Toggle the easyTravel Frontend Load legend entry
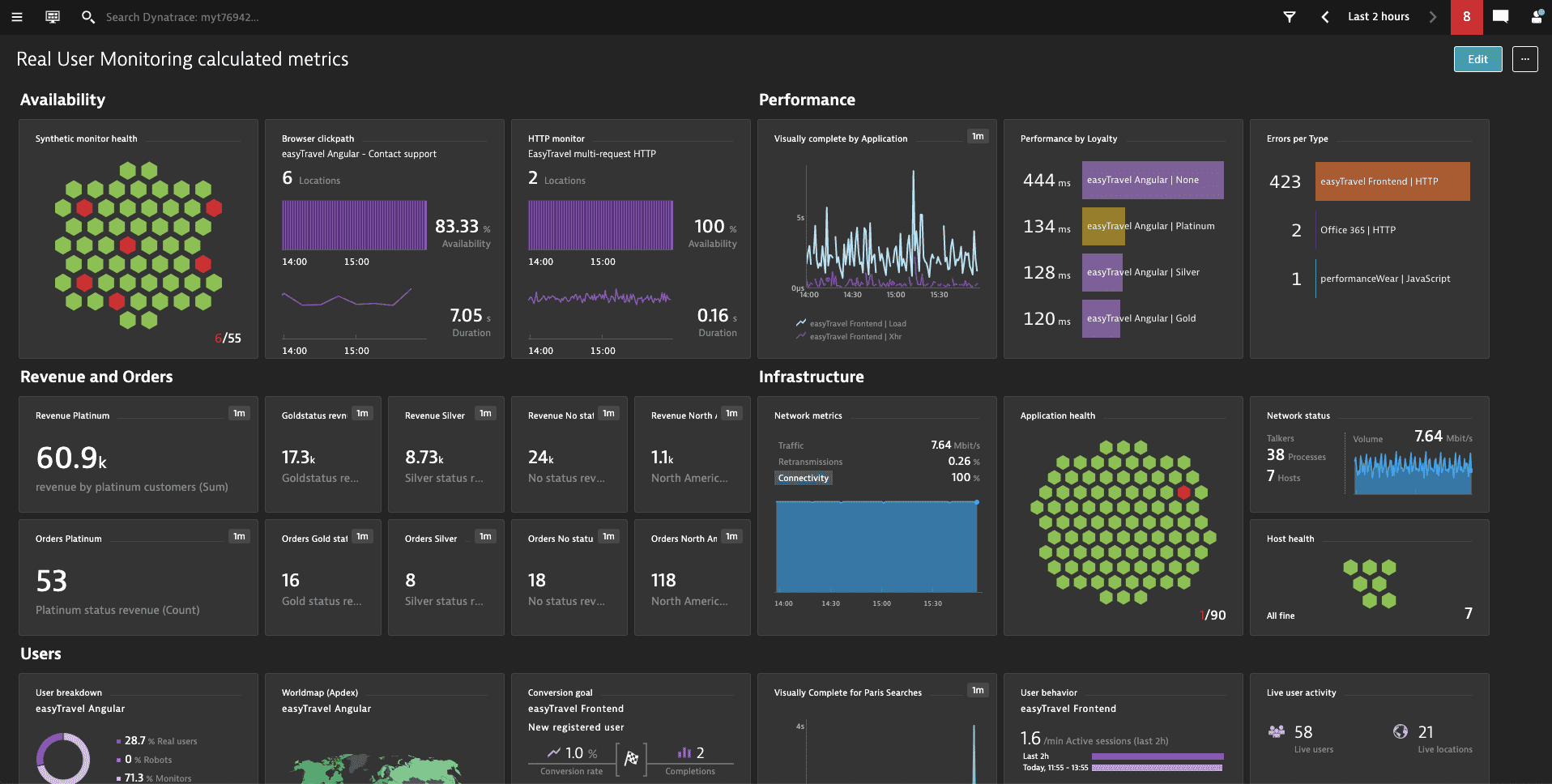The width and height of the screenshot is (1552, 784). pos(856,323)
